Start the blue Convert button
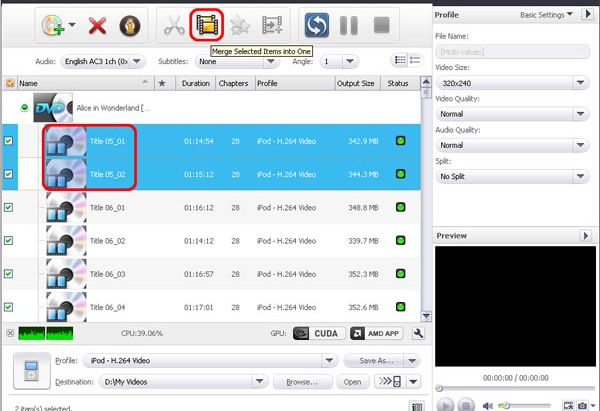 tap(316, 25)
